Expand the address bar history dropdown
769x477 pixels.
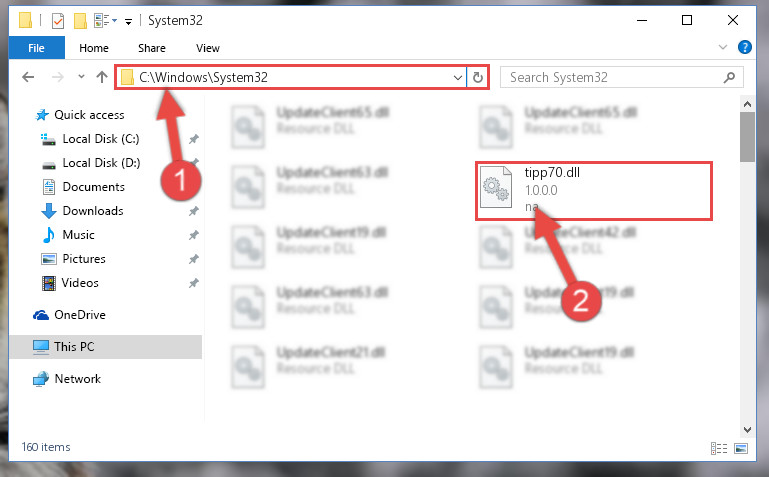tap(458, 77)
